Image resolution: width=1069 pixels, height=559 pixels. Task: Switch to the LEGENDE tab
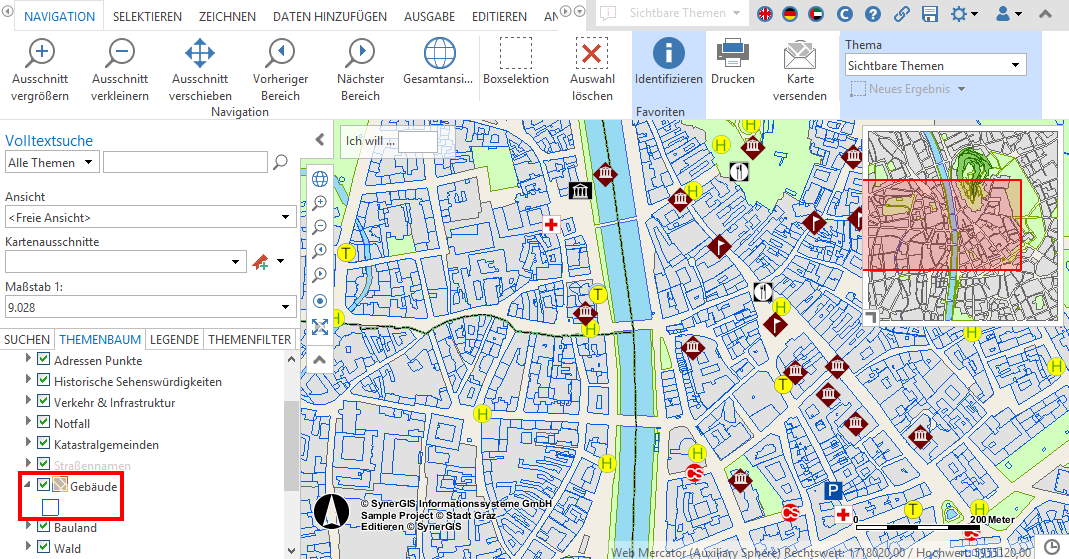click(175, 339)
